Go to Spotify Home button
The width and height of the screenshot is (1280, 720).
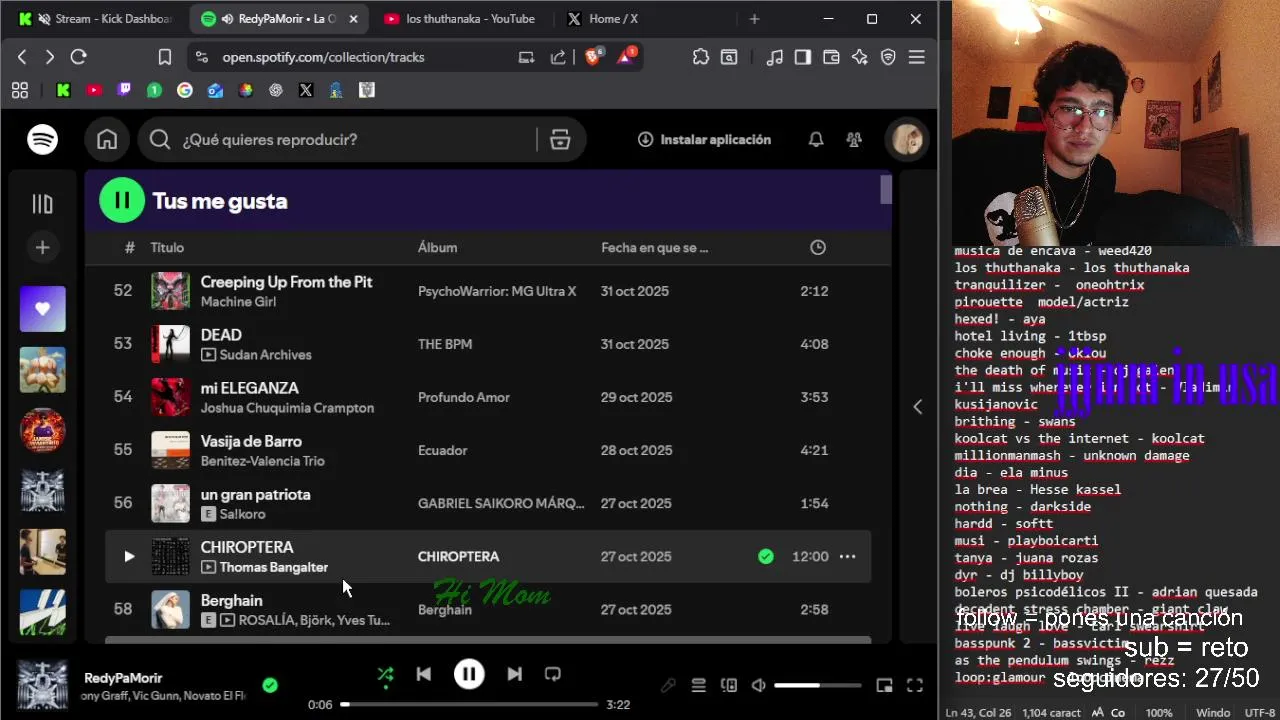[107, 140]
